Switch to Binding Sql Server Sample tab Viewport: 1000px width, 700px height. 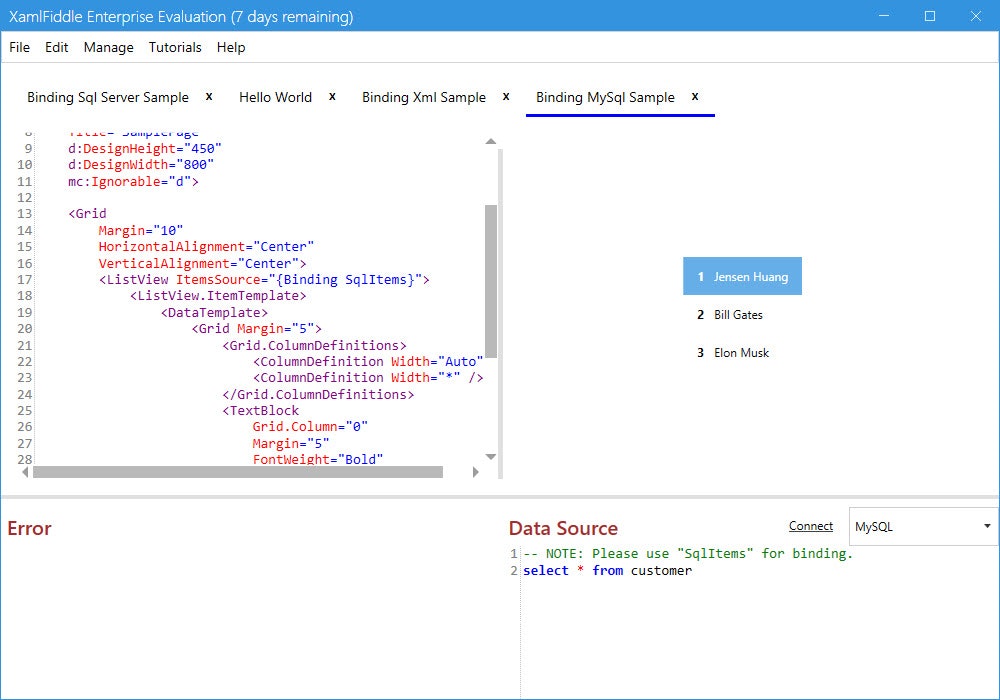[108, 97]
